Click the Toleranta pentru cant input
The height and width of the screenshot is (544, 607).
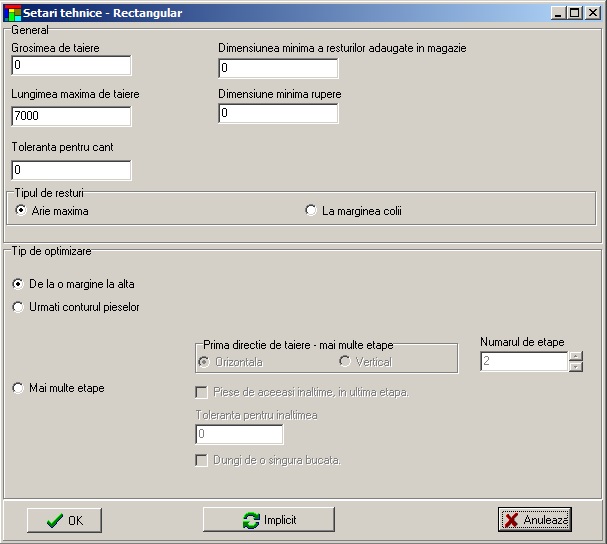click(x=71, y=170)
